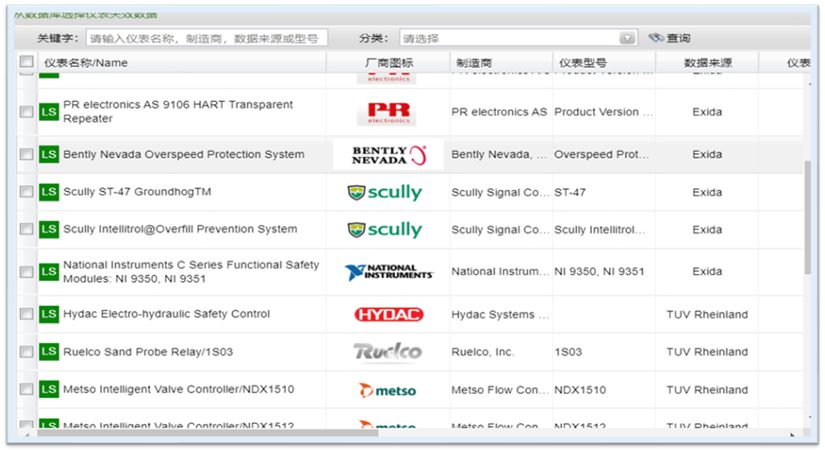The width and height of the screenshot is (825, 452).
Task: Check the Bently Nevada Overspeed row checkbox
Action: click(27, 155)
